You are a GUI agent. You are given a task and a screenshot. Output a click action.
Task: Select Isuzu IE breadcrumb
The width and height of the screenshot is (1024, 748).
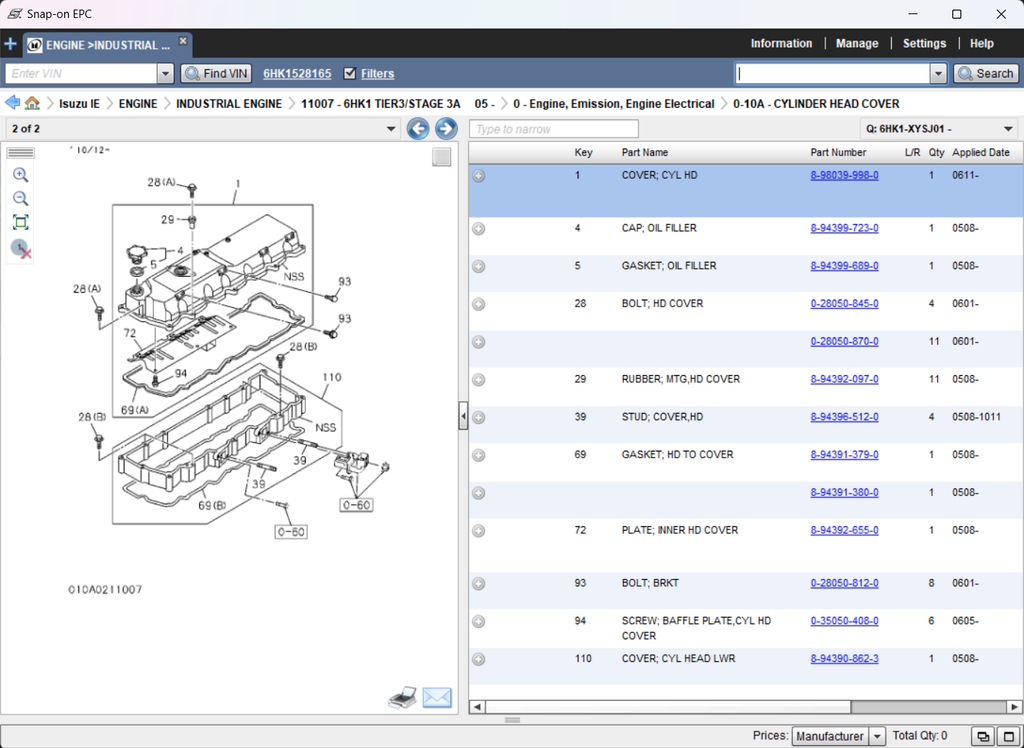80,104
